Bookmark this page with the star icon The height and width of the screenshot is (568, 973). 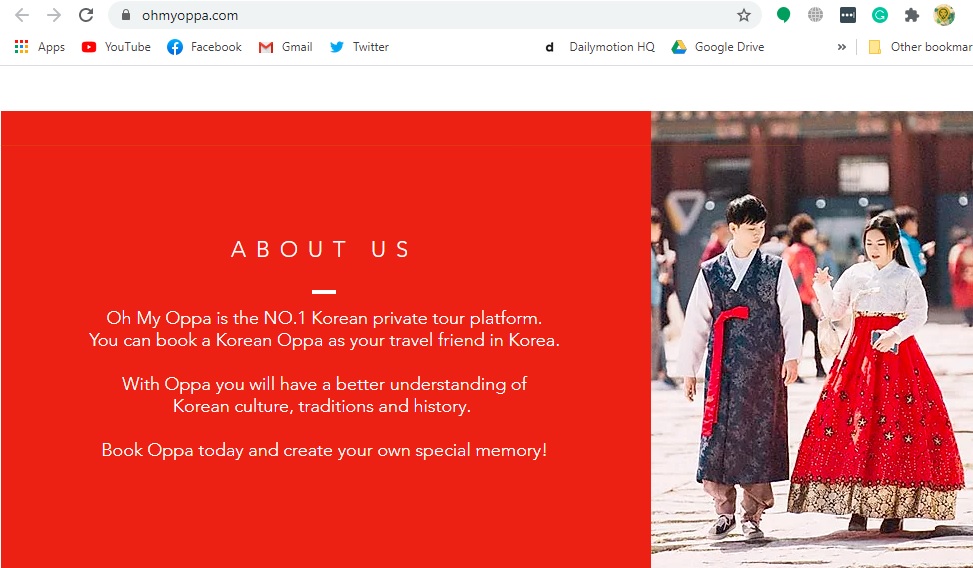743,16
